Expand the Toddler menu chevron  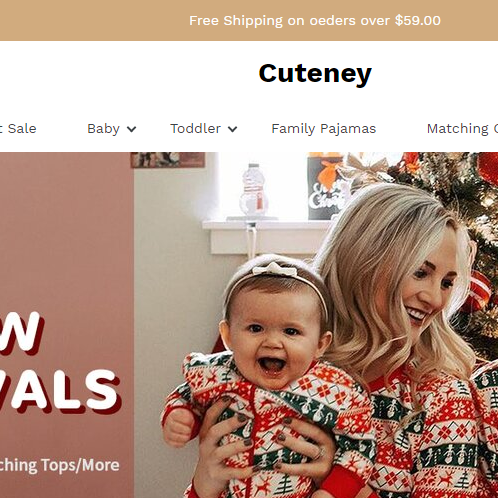click(x=232, y=129)
